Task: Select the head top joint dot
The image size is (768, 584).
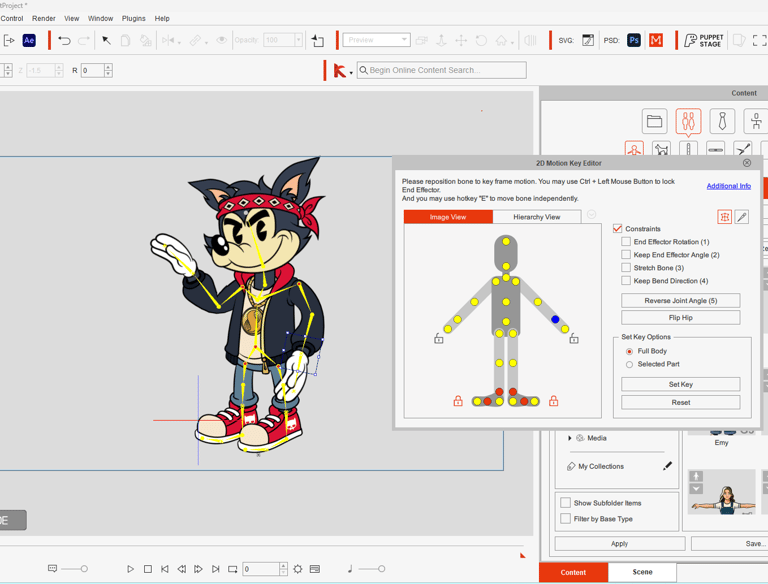Action: pyautogui.click(x=506, y=242)
